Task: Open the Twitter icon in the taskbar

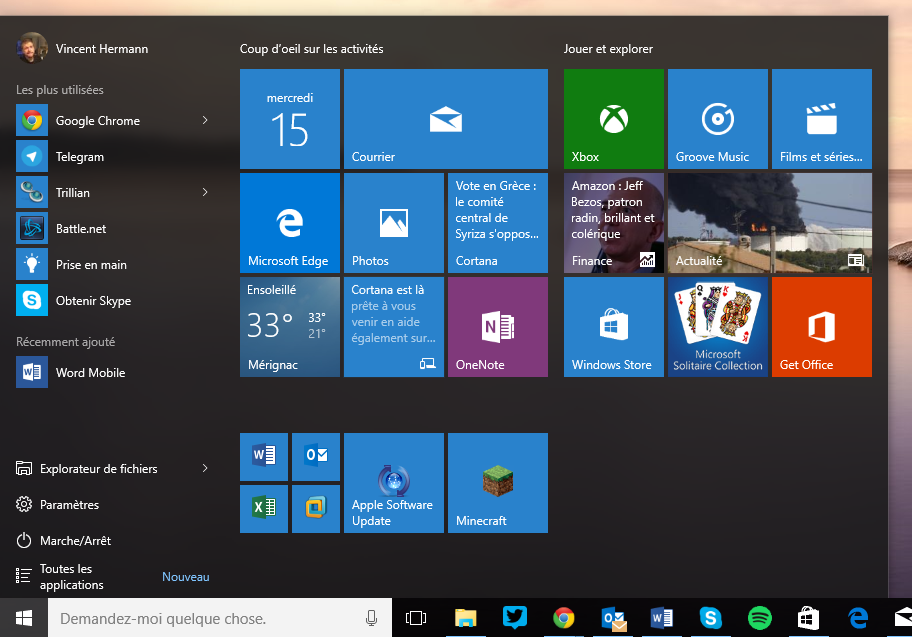Action: point(515,617)
